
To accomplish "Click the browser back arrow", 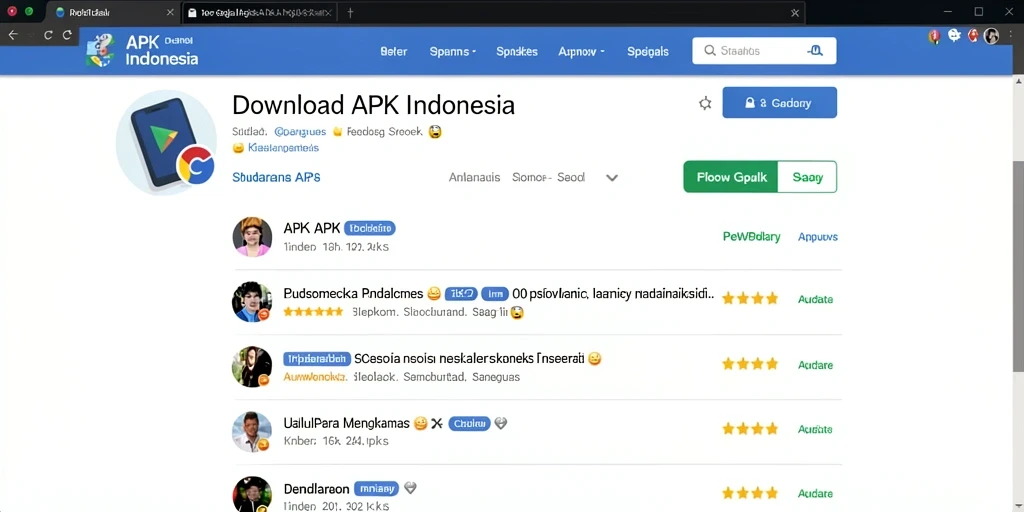I will pos(13,35).
